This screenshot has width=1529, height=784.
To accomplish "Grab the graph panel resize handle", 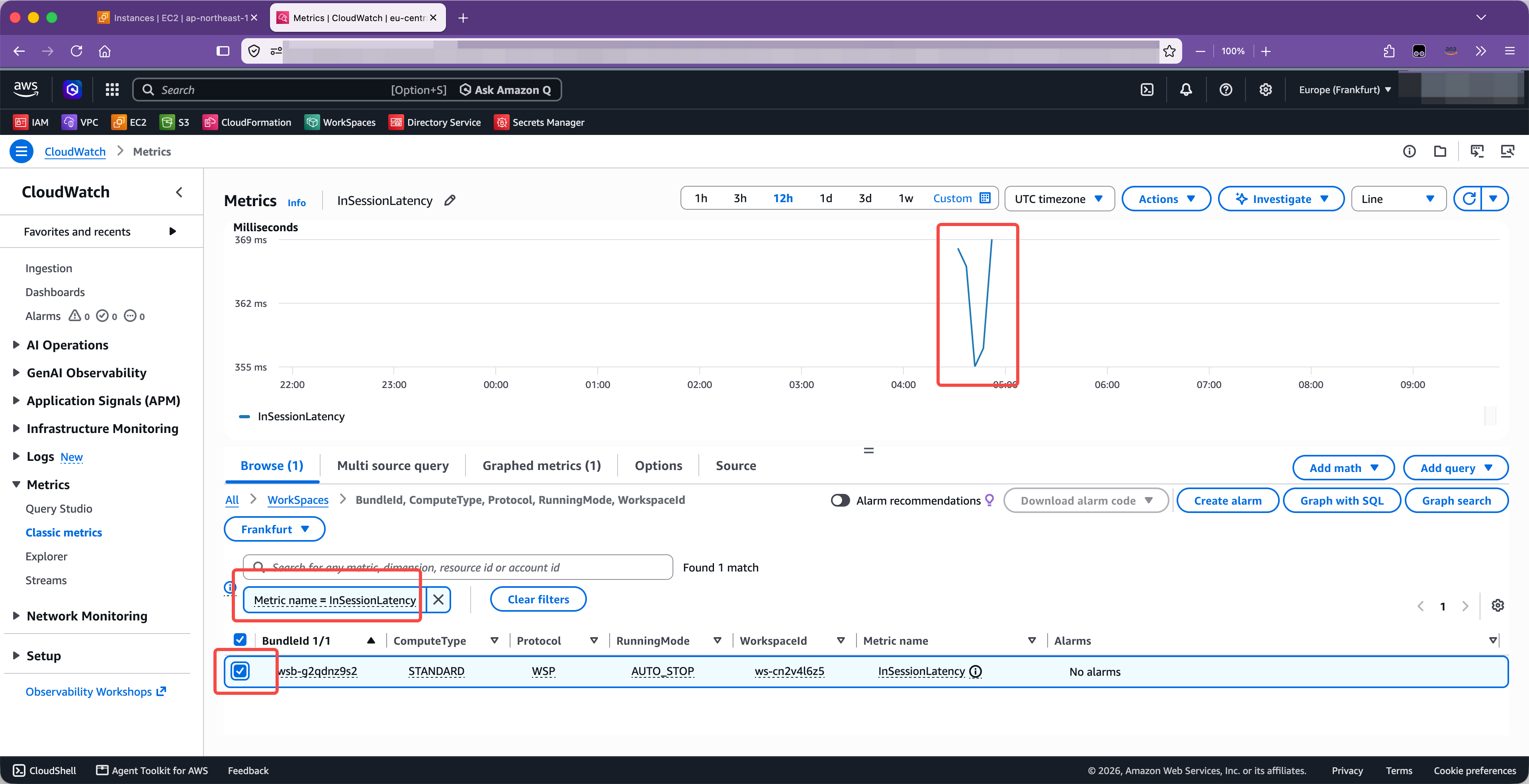I will coord(868,451).
